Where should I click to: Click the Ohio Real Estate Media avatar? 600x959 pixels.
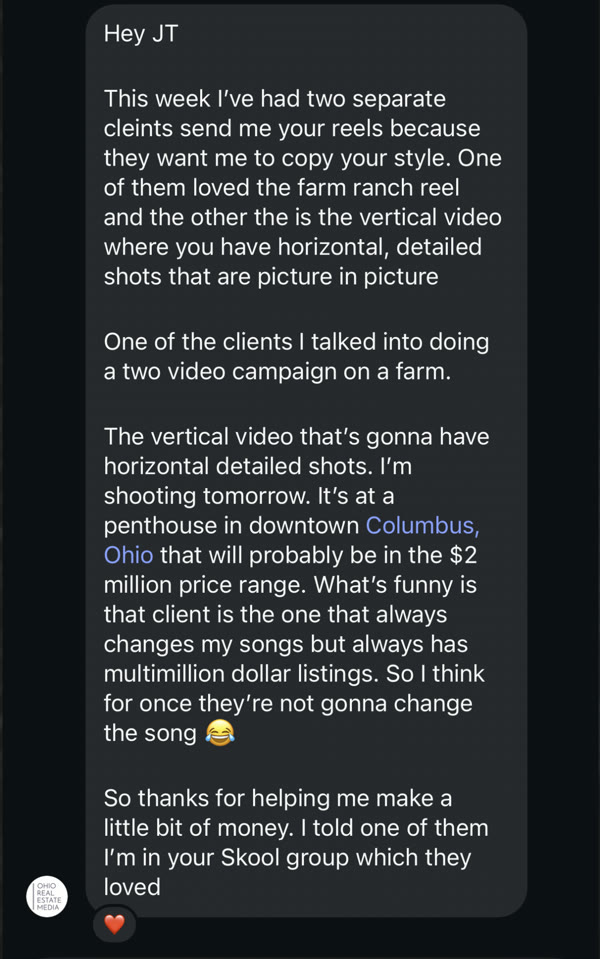point(47,896)
